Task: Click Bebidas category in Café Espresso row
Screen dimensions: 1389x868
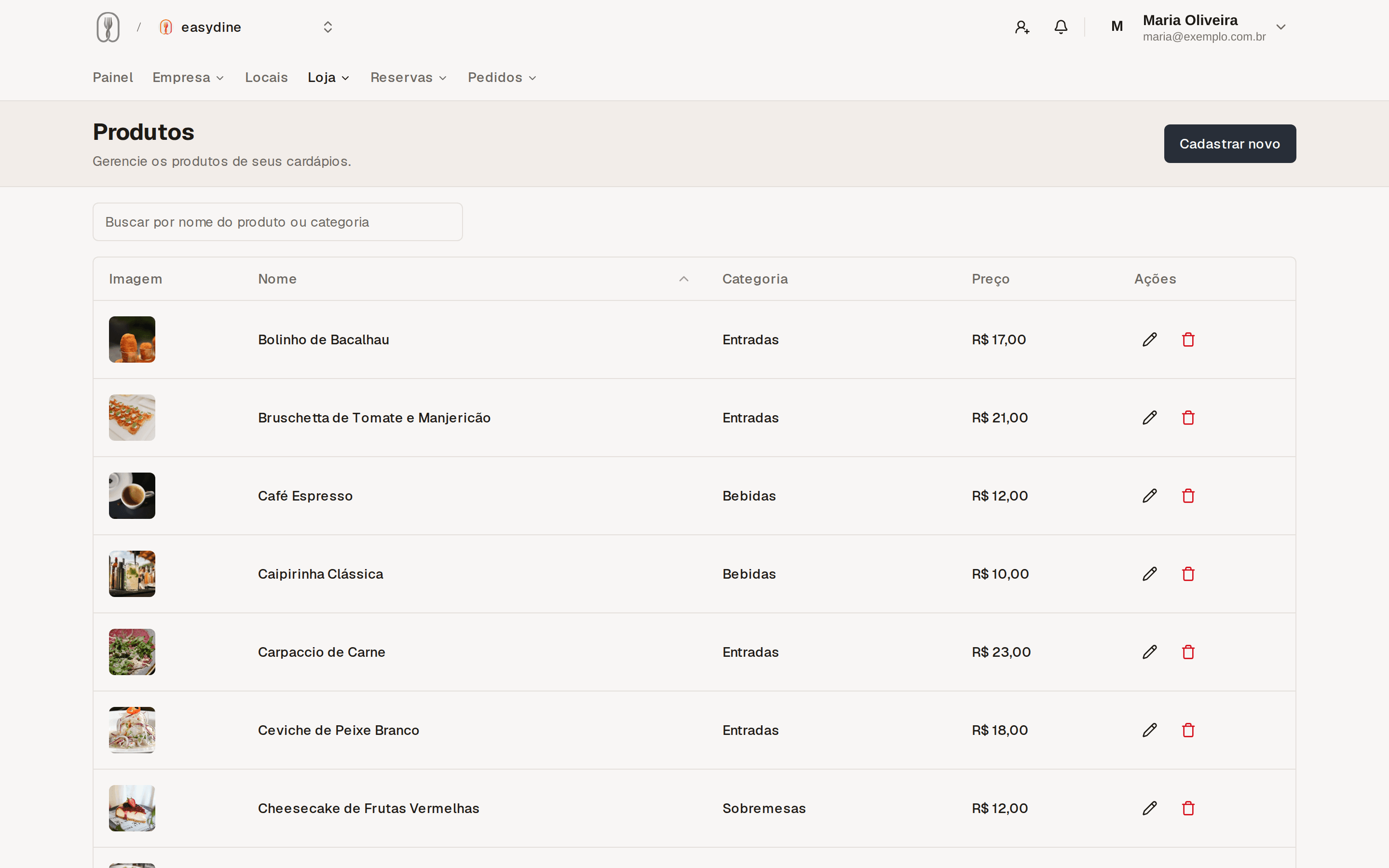Action: [x=749, y=495]
